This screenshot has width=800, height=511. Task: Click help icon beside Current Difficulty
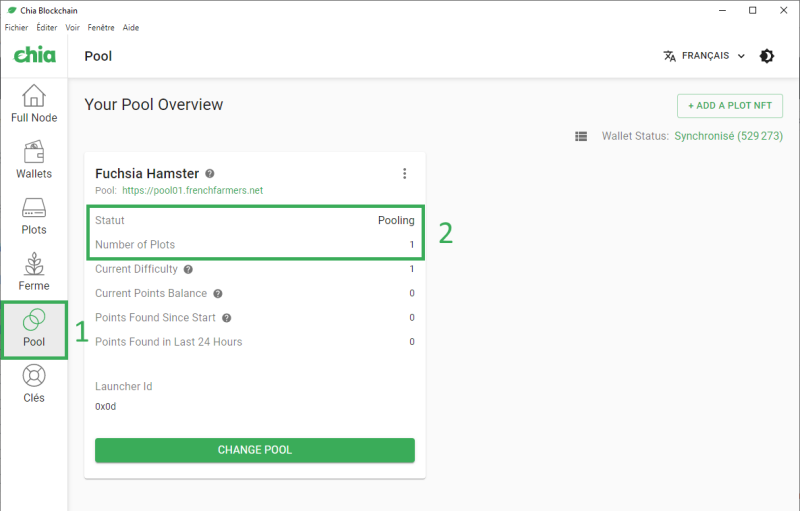pyautogui.click(x=188, y=269)
